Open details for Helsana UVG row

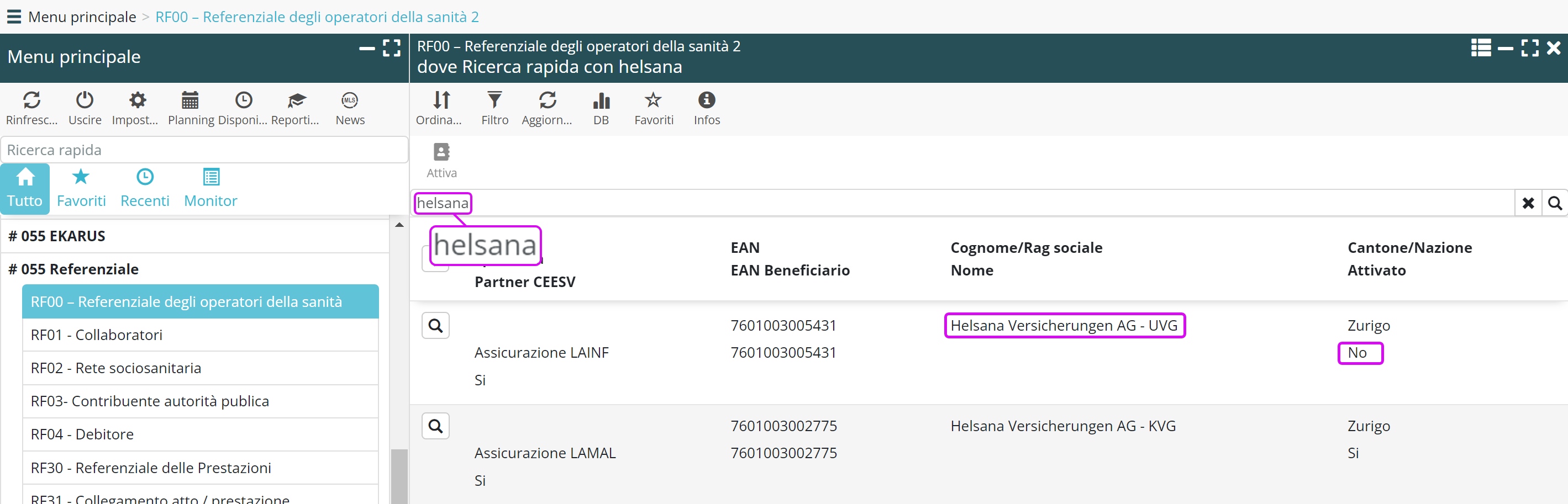coord(435,326)
